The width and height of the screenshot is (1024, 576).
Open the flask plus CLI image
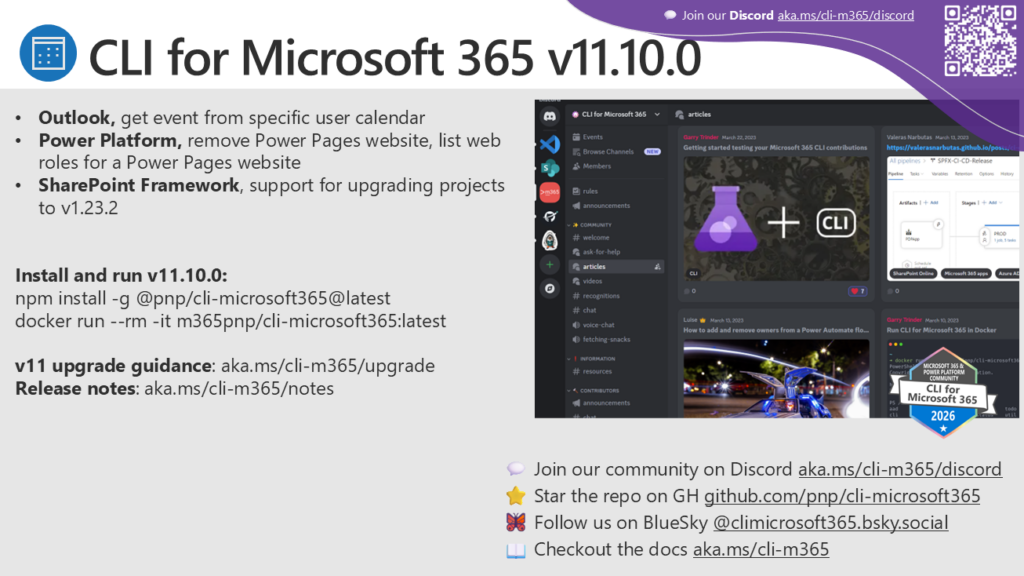click(x=776, y=218)
